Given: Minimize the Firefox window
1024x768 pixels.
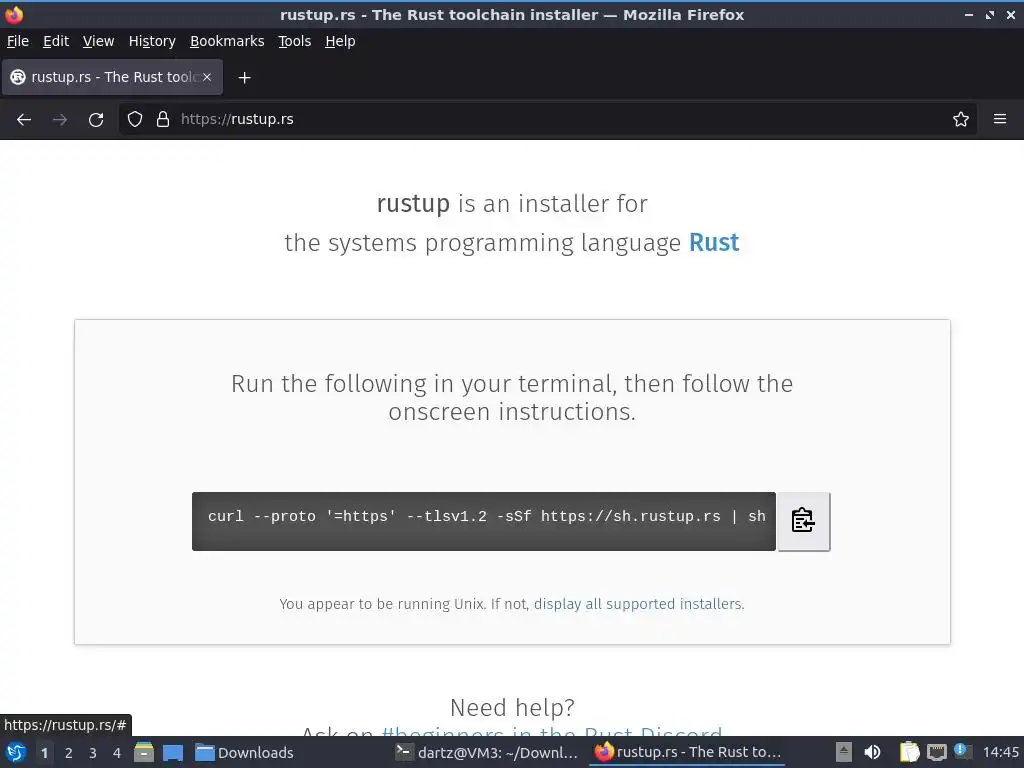Looking at the screenshot, I should pos(968,15).
